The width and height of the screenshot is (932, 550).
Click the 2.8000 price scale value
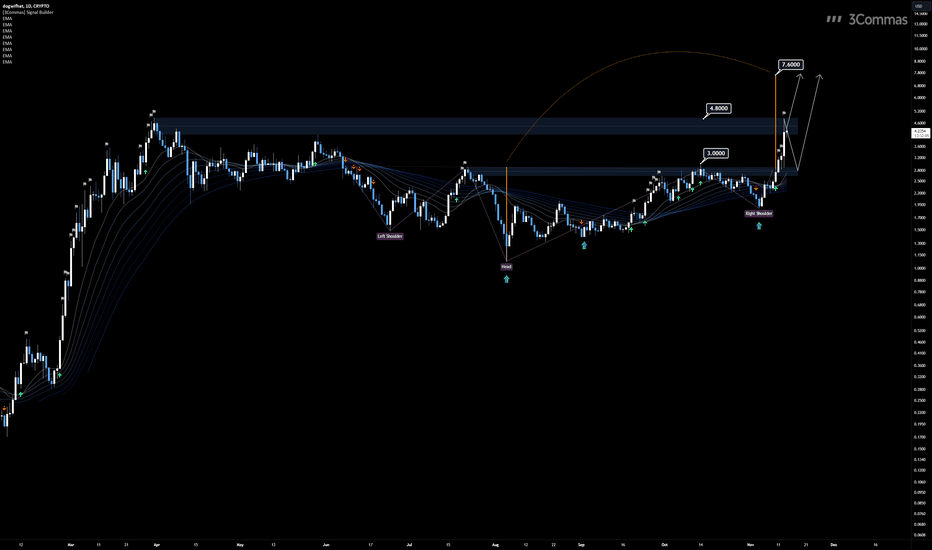[x=920, y=170]
